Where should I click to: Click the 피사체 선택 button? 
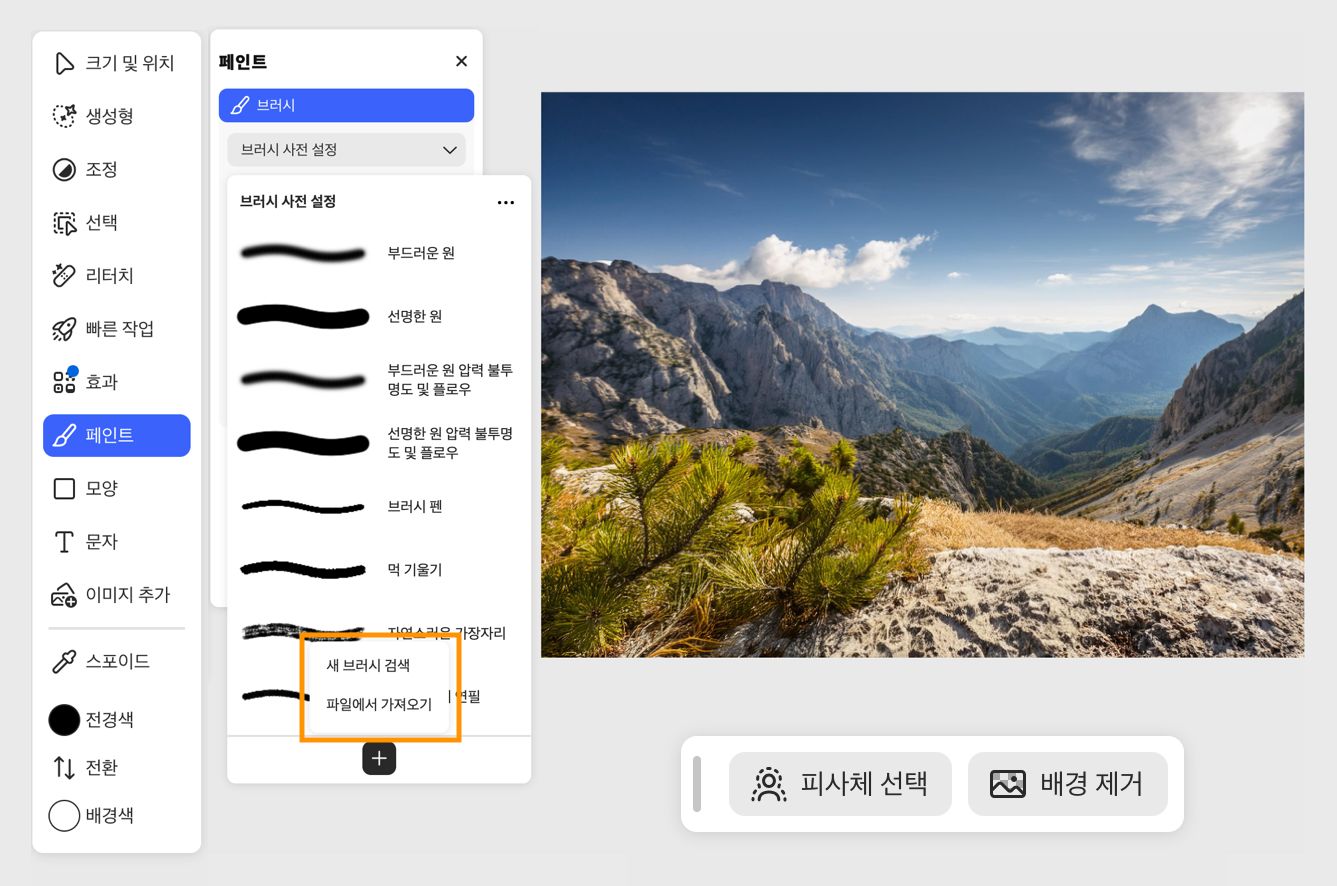pos(841,784)
